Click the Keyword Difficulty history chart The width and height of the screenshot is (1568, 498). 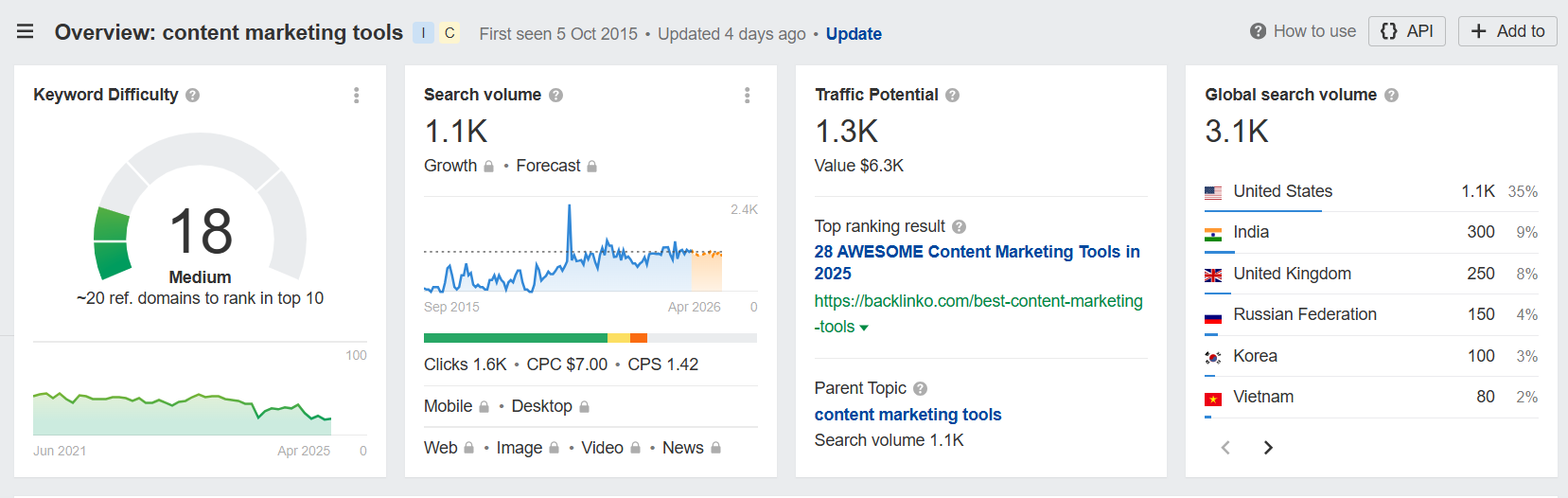[x=183, y=412]
